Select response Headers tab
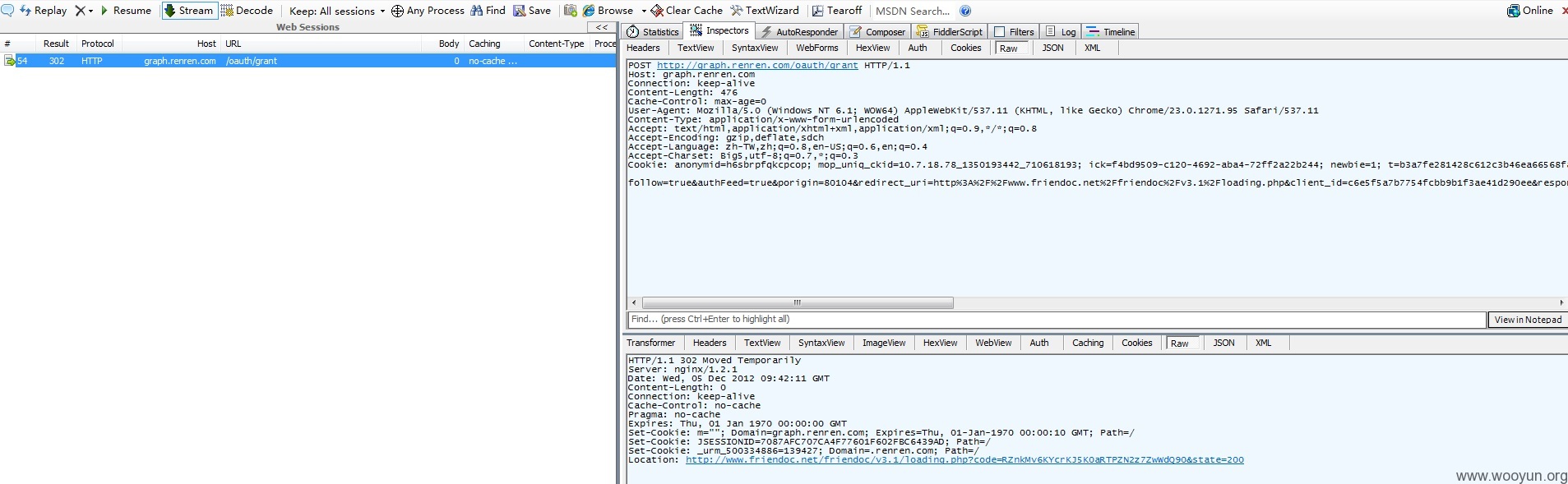The width and height of the screenshot is (1568, 484). coord(710,343)
